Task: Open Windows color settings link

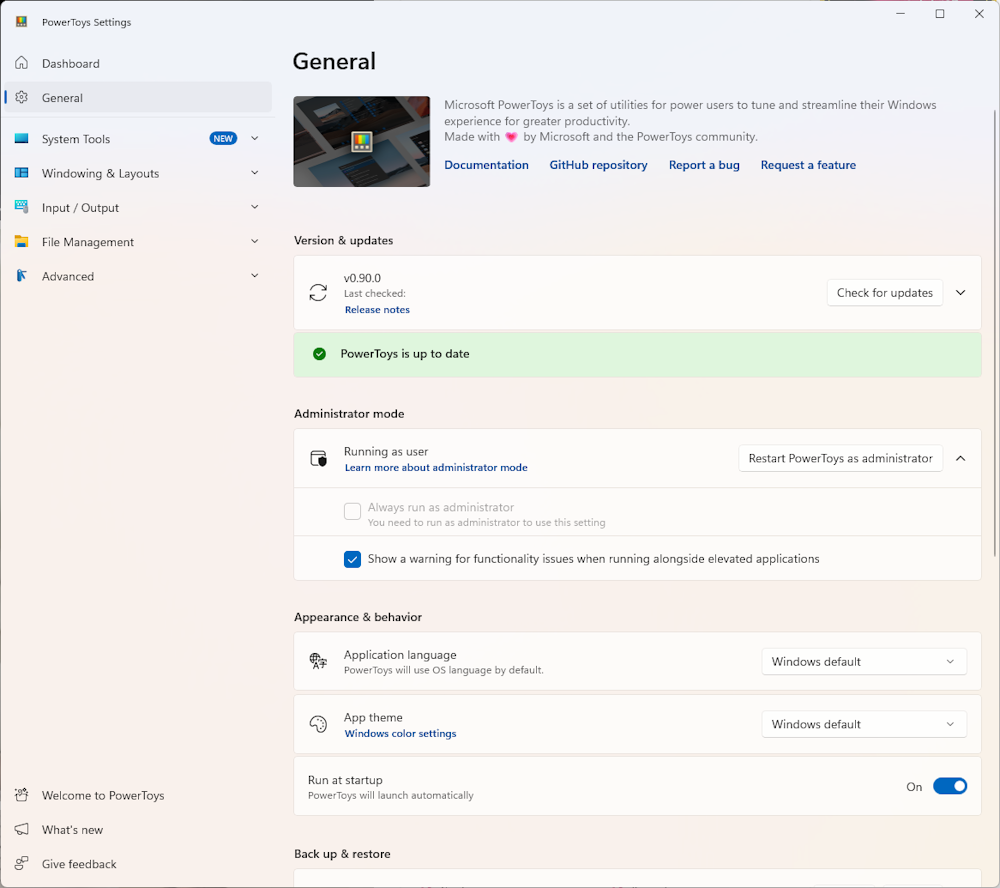Action: coord(401,734)
